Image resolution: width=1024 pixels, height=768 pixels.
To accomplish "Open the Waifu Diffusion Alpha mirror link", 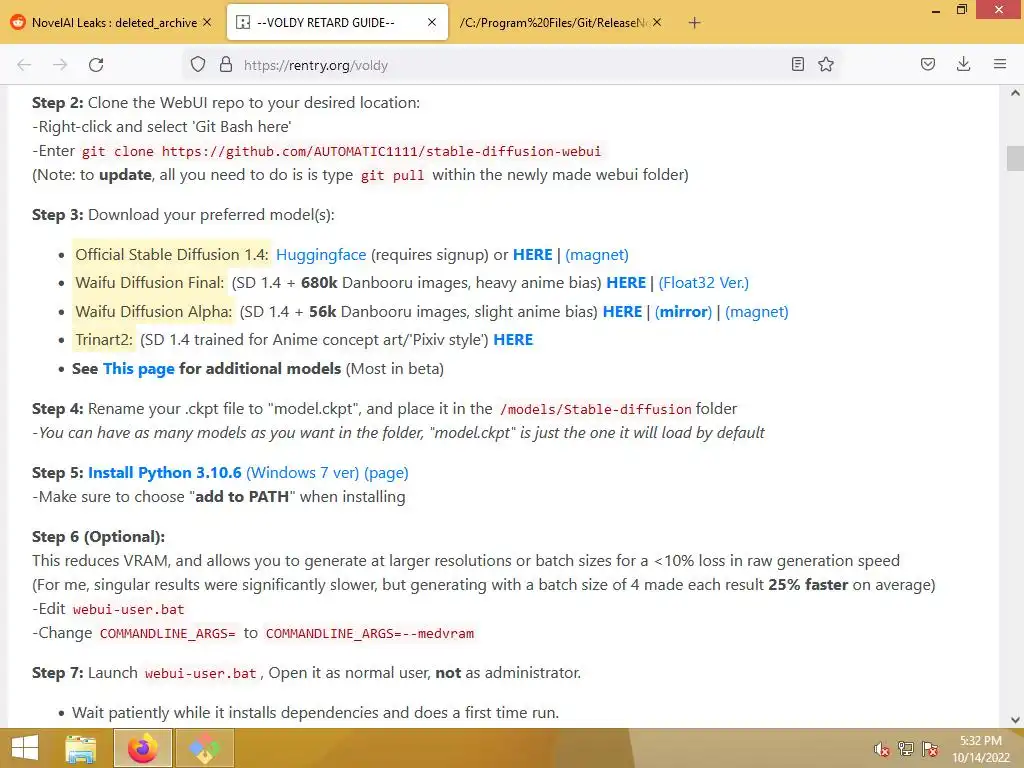I will [x=683, y=312].
